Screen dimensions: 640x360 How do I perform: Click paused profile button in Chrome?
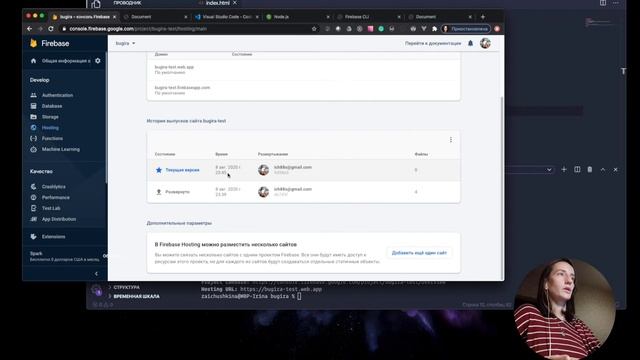(x=466, y=29)
